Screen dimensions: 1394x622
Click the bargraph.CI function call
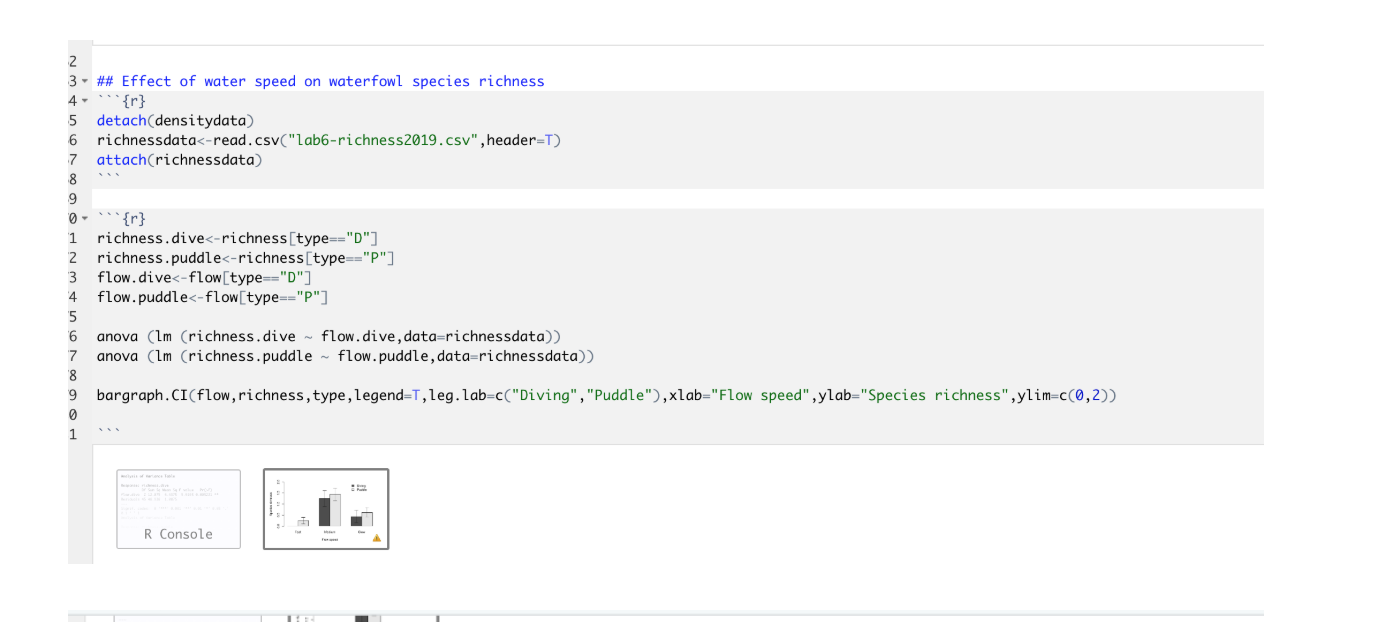(606, 395)
